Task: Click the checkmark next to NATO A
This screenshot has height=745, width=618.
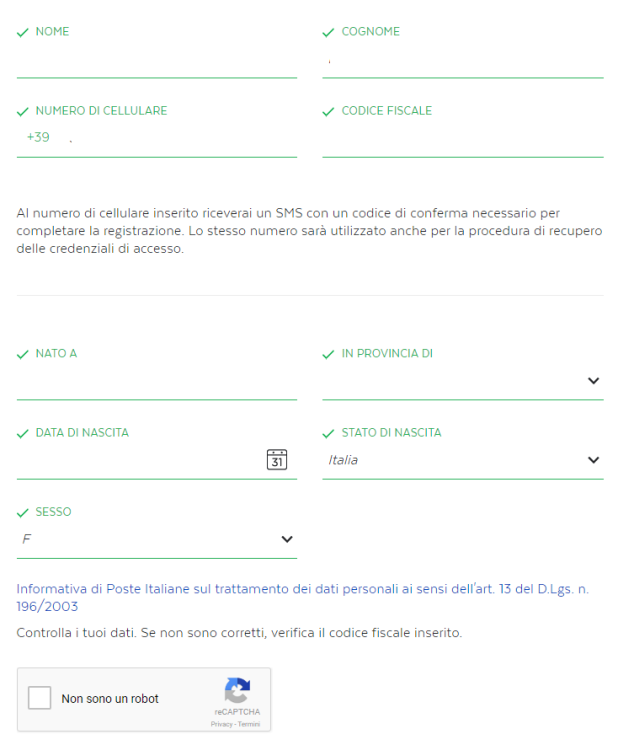Action: (x=22, y=354)
